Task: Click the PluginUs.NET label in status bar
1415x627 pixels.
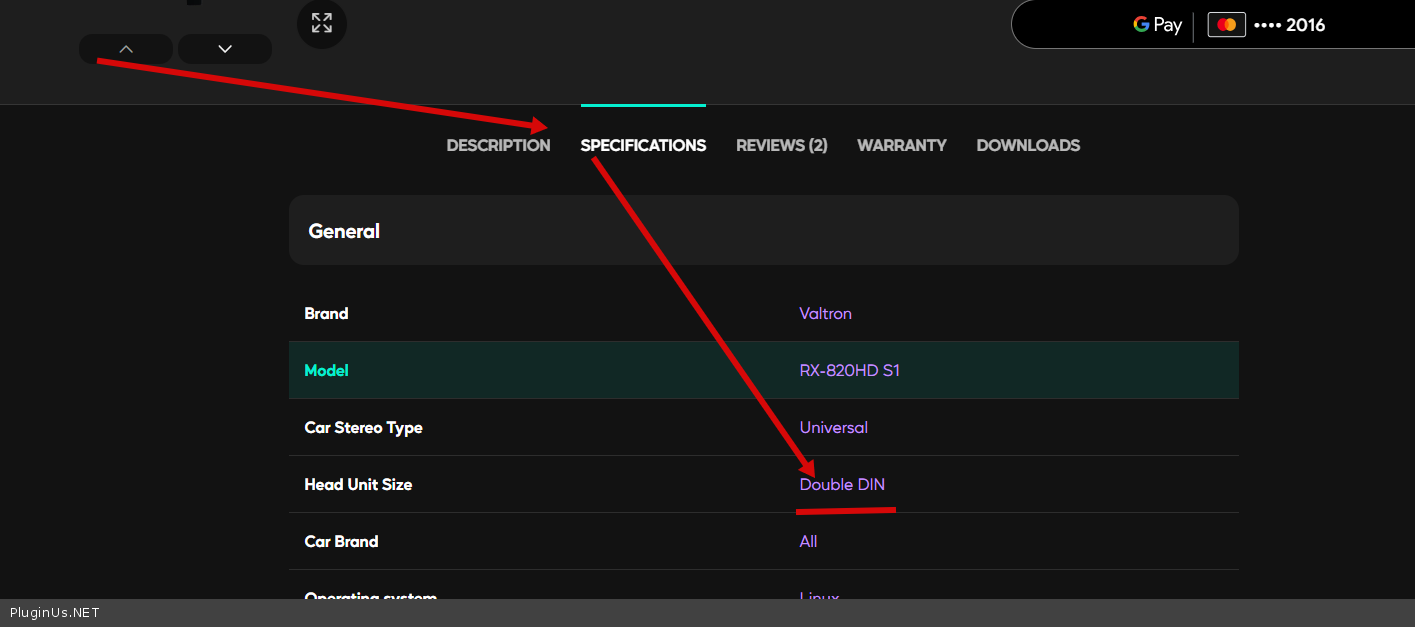Action: (55, 613)
